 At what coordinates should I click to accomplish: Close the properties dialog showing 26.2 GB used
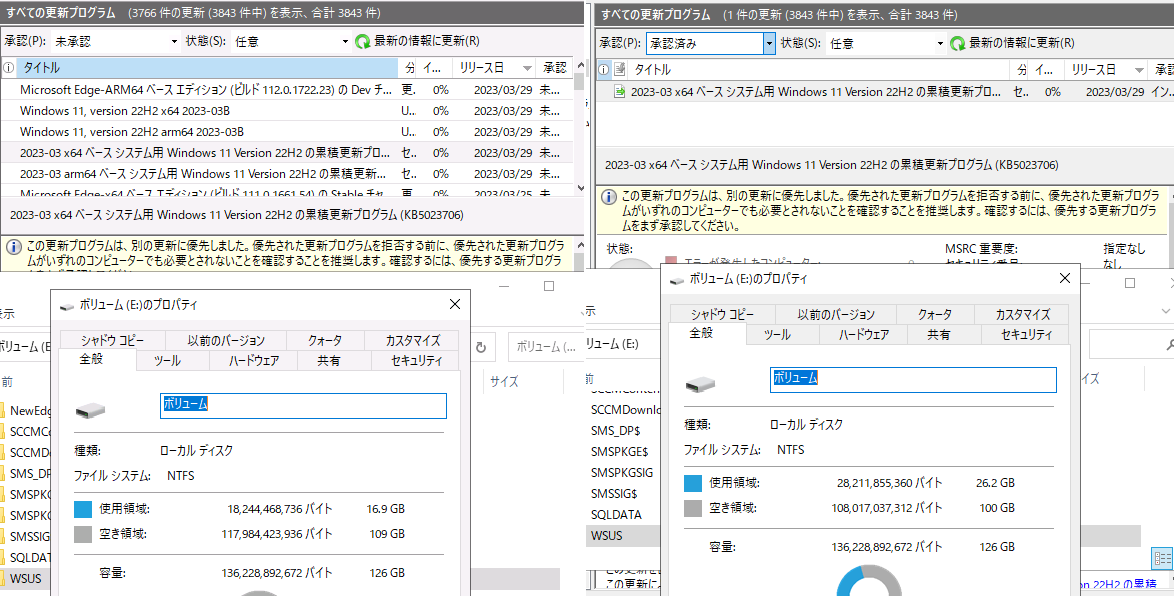(1064, 278)
